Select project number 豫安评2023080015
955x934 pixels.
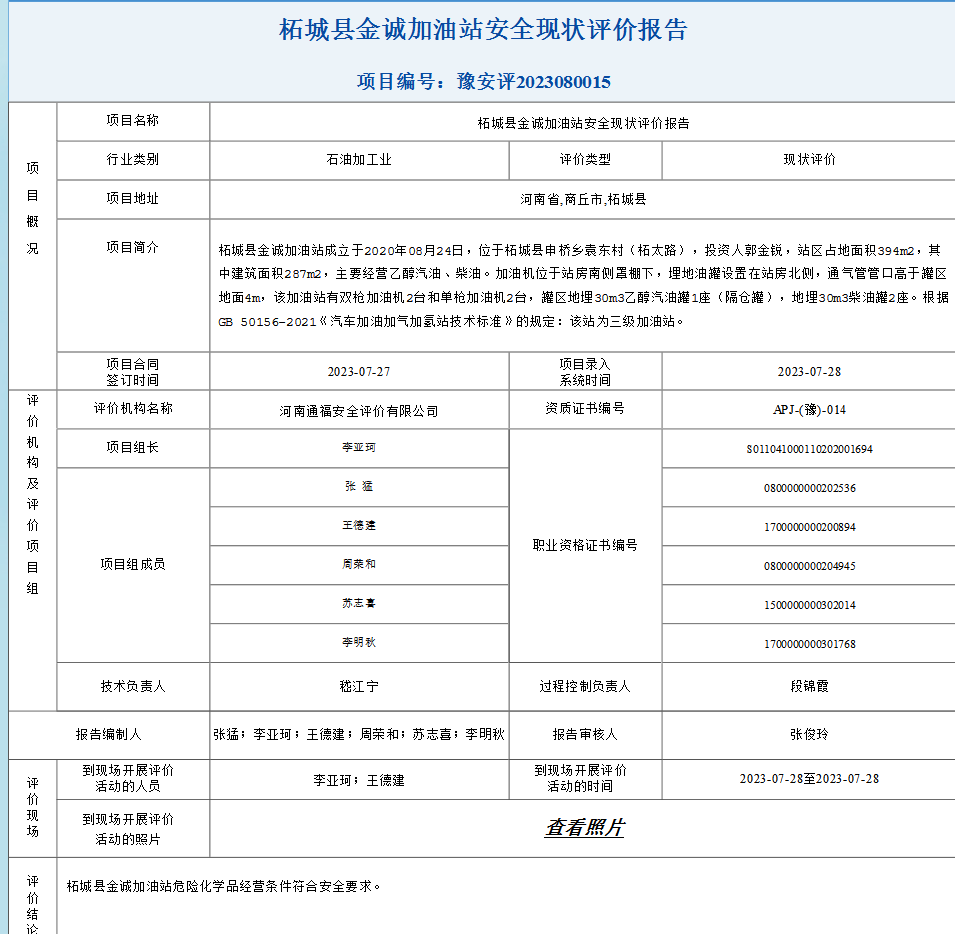(x=534, y=82)
